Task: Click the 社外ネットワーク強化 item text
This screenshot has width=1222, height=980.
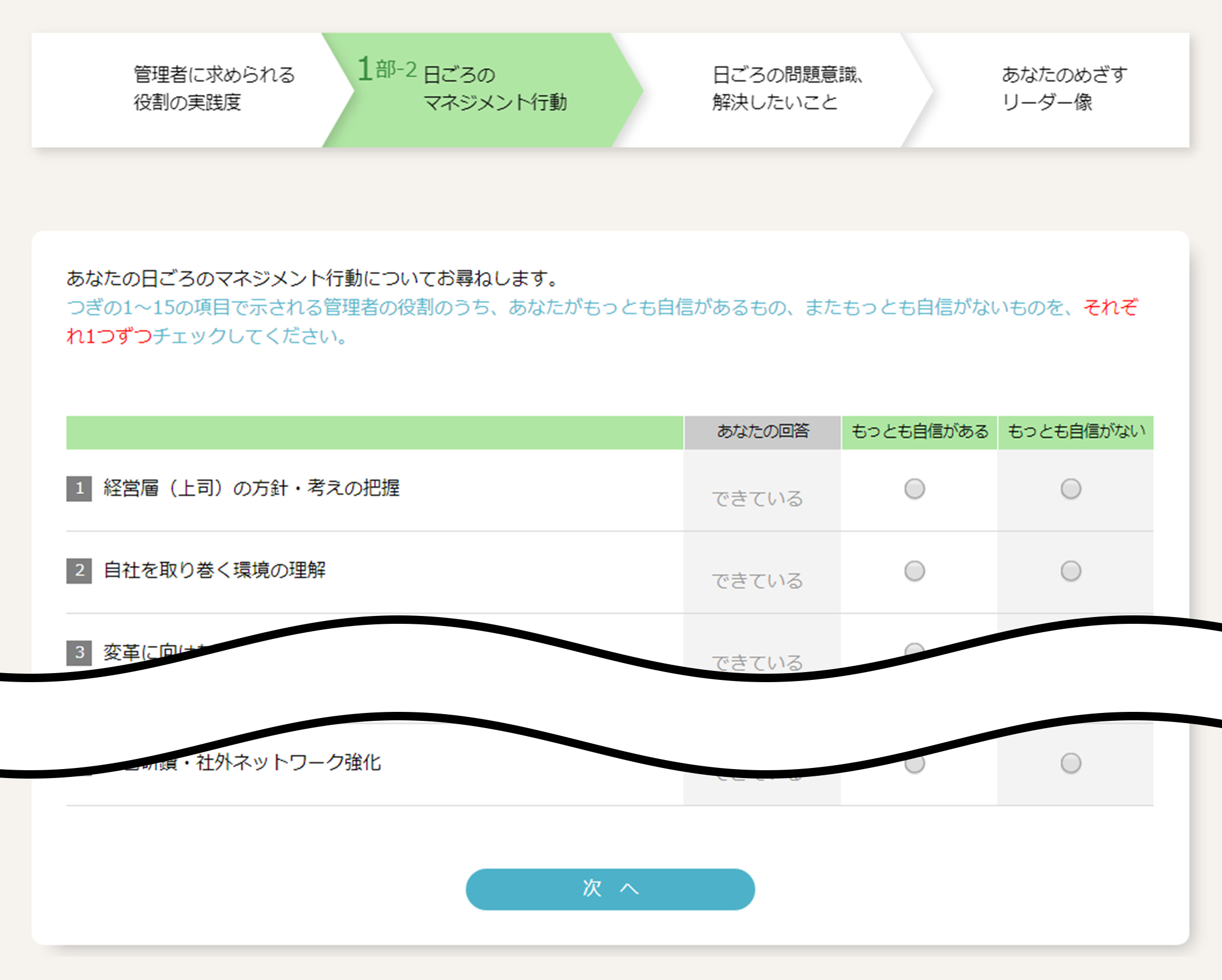Action: click(x=288, y=762)
